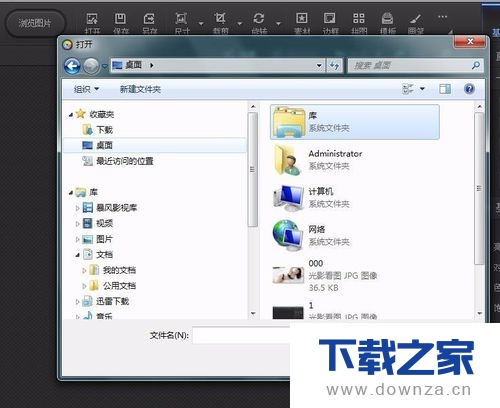Select the 旋转 (Rotate) tool icon
Image resolution: width=500 pixels, height=408 pixels.
click(x=259, y=18)
